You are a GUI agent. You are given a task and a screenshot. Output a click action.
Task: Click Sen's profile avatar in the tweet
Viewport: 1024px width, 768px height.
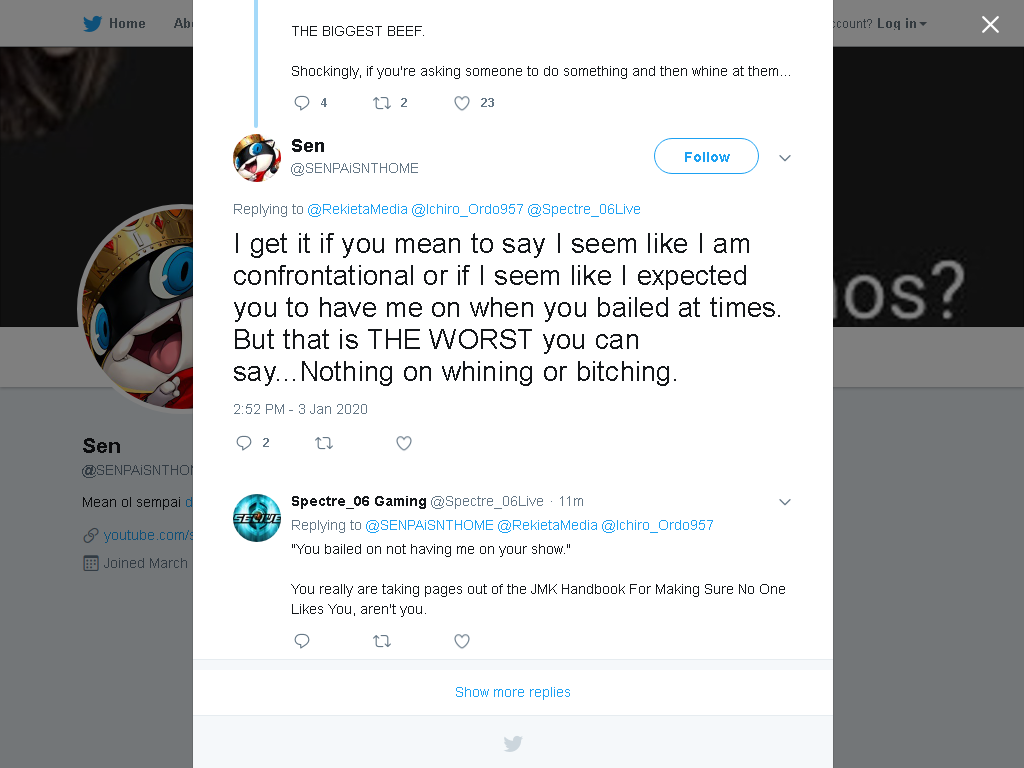(x=257, y=158)
